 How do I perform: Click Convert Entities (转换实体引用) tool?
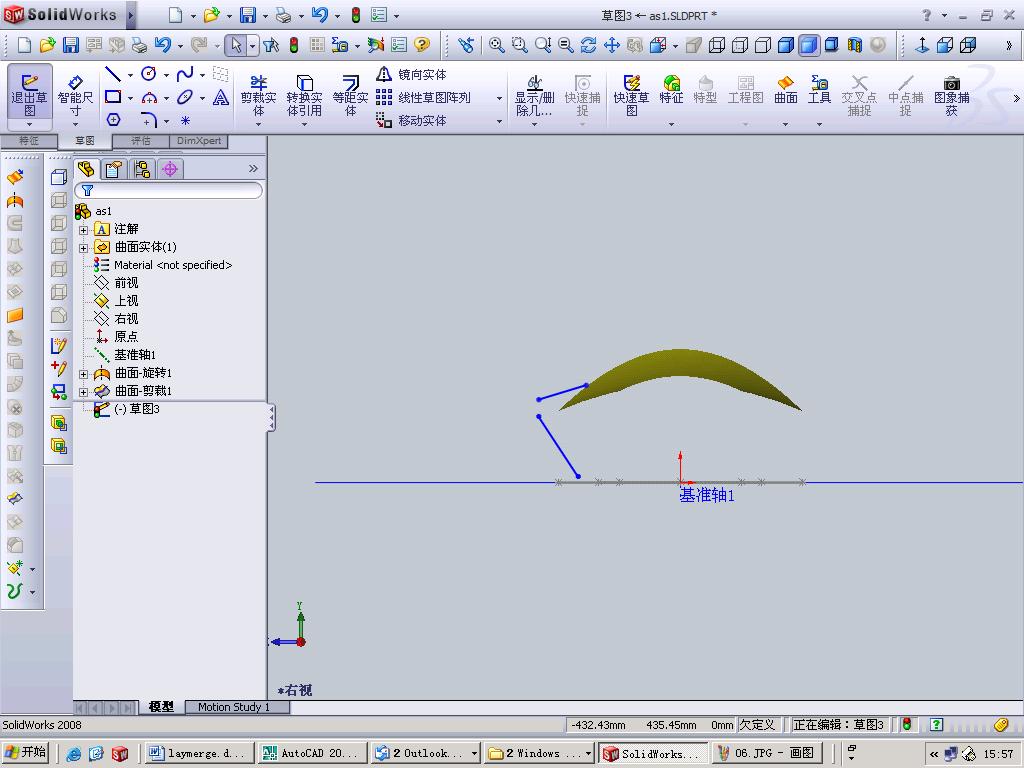304,95
